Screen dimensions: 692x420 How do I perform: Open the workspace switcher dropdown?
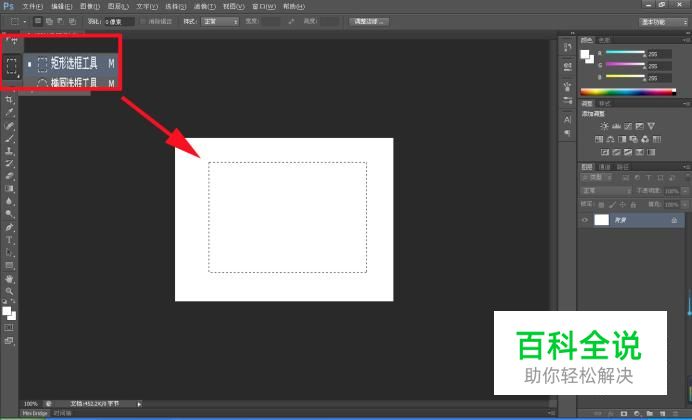point(663,22)
